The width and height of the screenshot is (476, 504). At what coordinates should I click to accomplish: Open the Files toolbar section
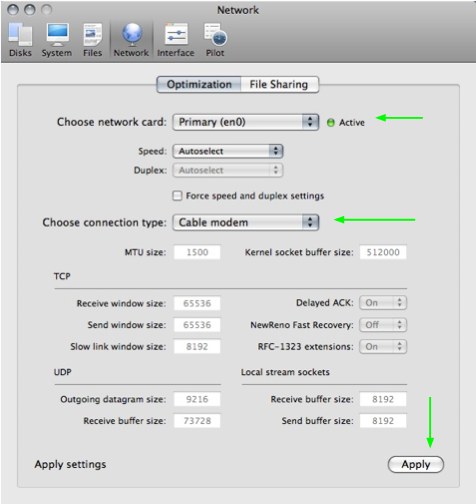tap(92, 40)
